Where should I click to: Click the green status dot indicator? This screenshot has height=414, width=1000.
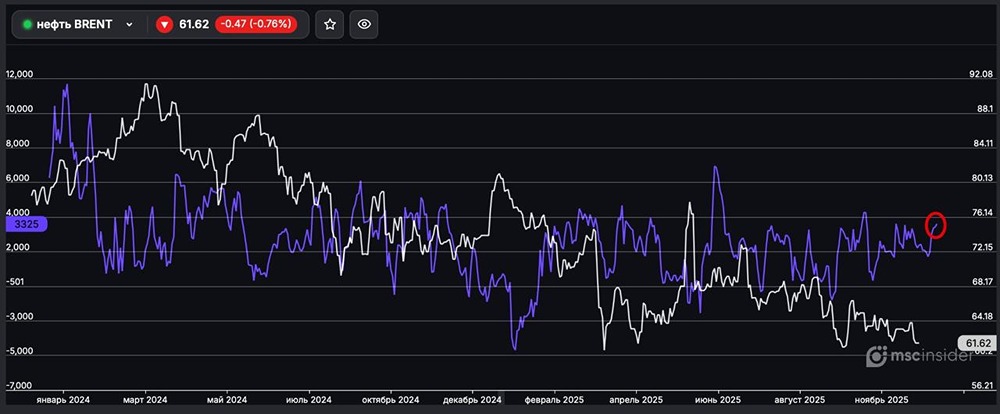tap(28, 24)
